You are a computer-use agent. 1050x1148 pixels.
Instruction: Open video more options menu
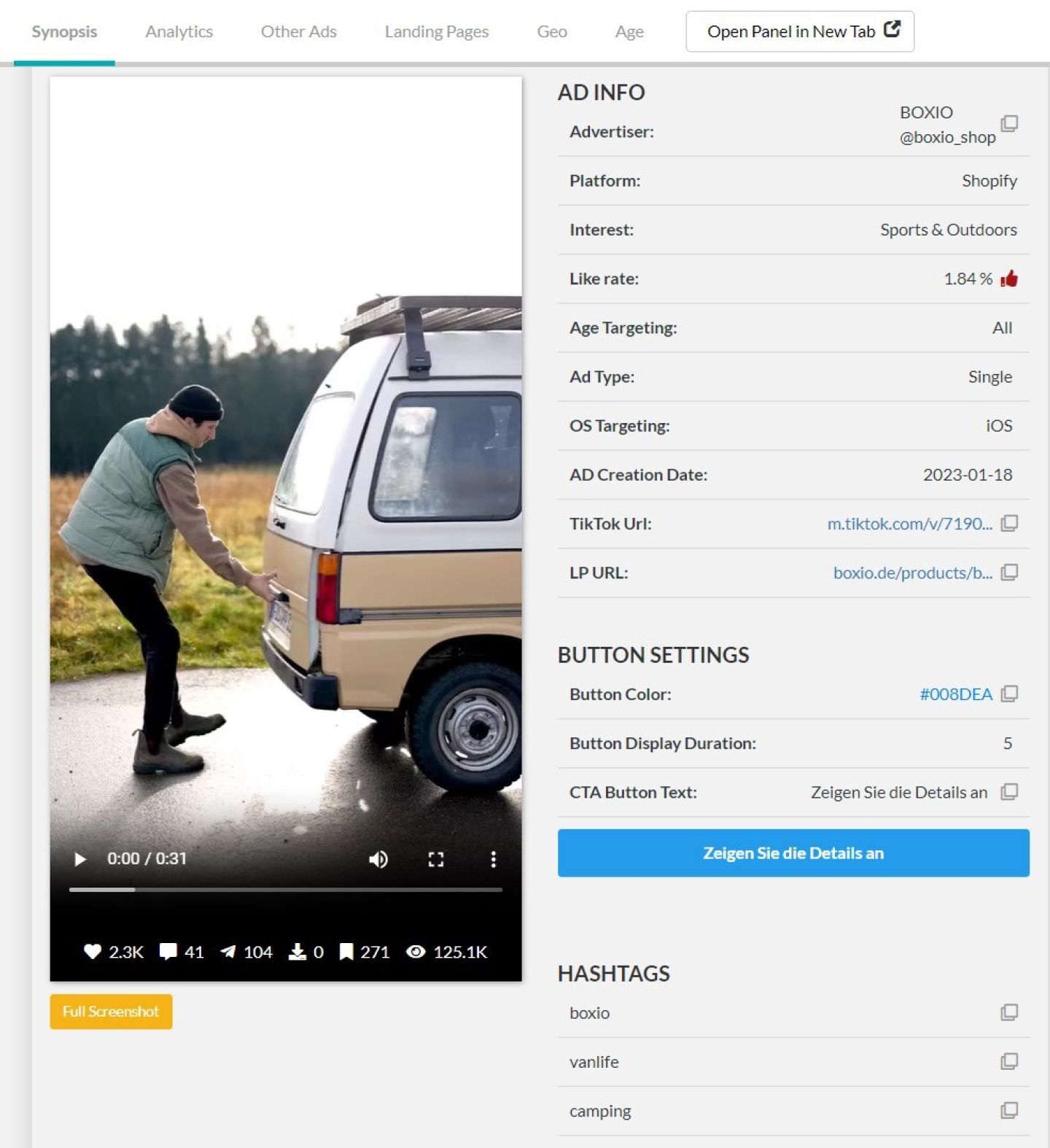494,859
